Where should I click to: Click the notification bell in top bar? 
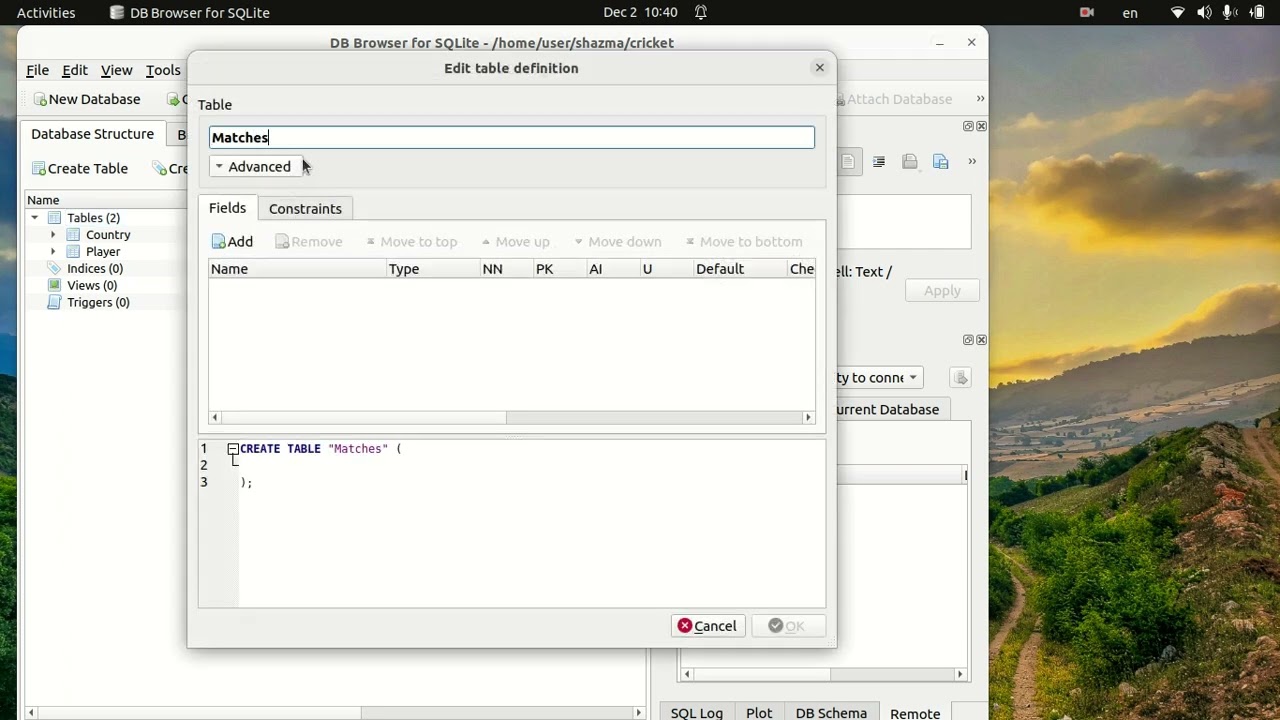pos(701,13)
